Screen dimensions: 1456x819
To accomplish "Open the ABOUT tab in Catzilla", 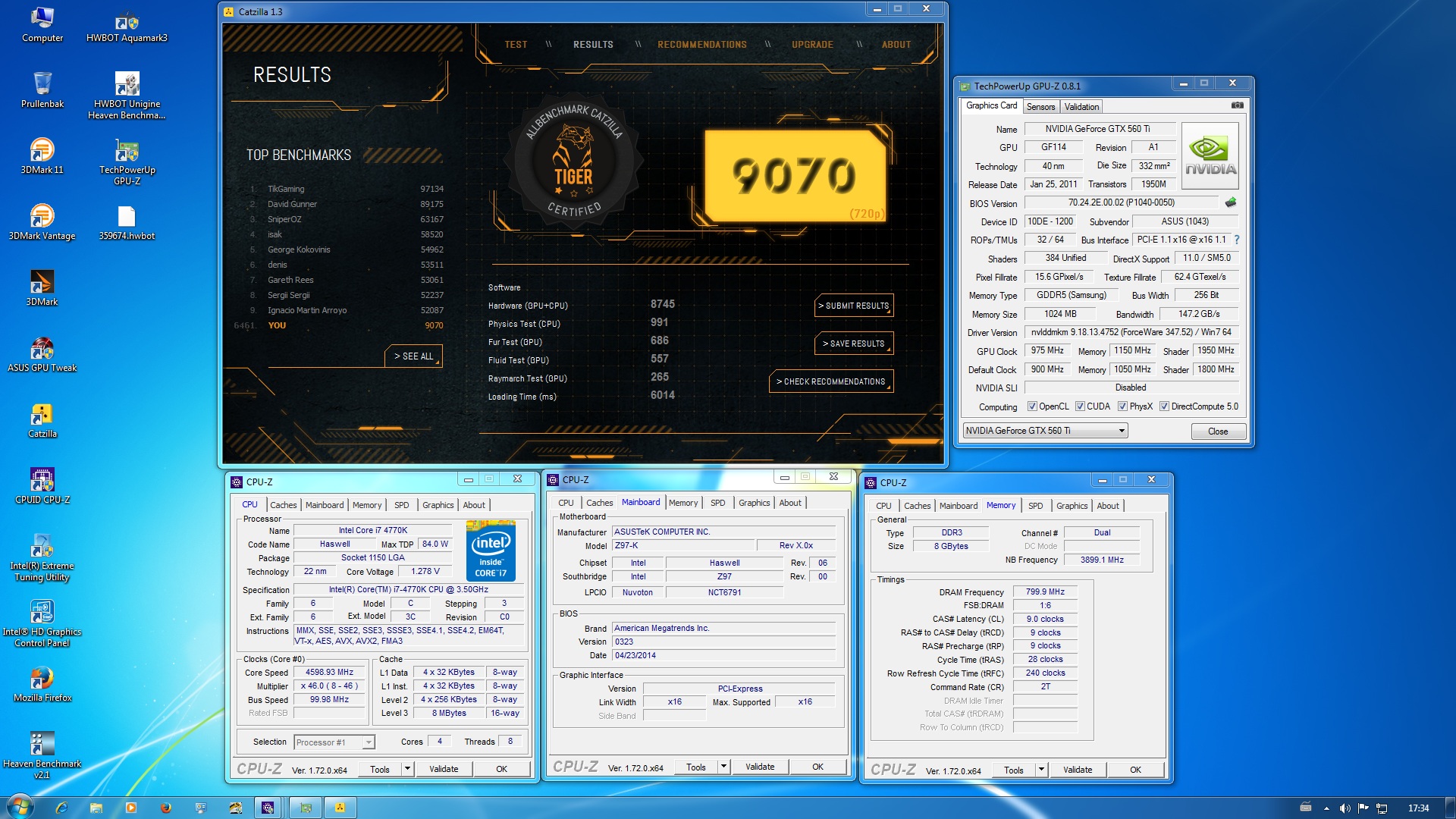I will (896, 45).
